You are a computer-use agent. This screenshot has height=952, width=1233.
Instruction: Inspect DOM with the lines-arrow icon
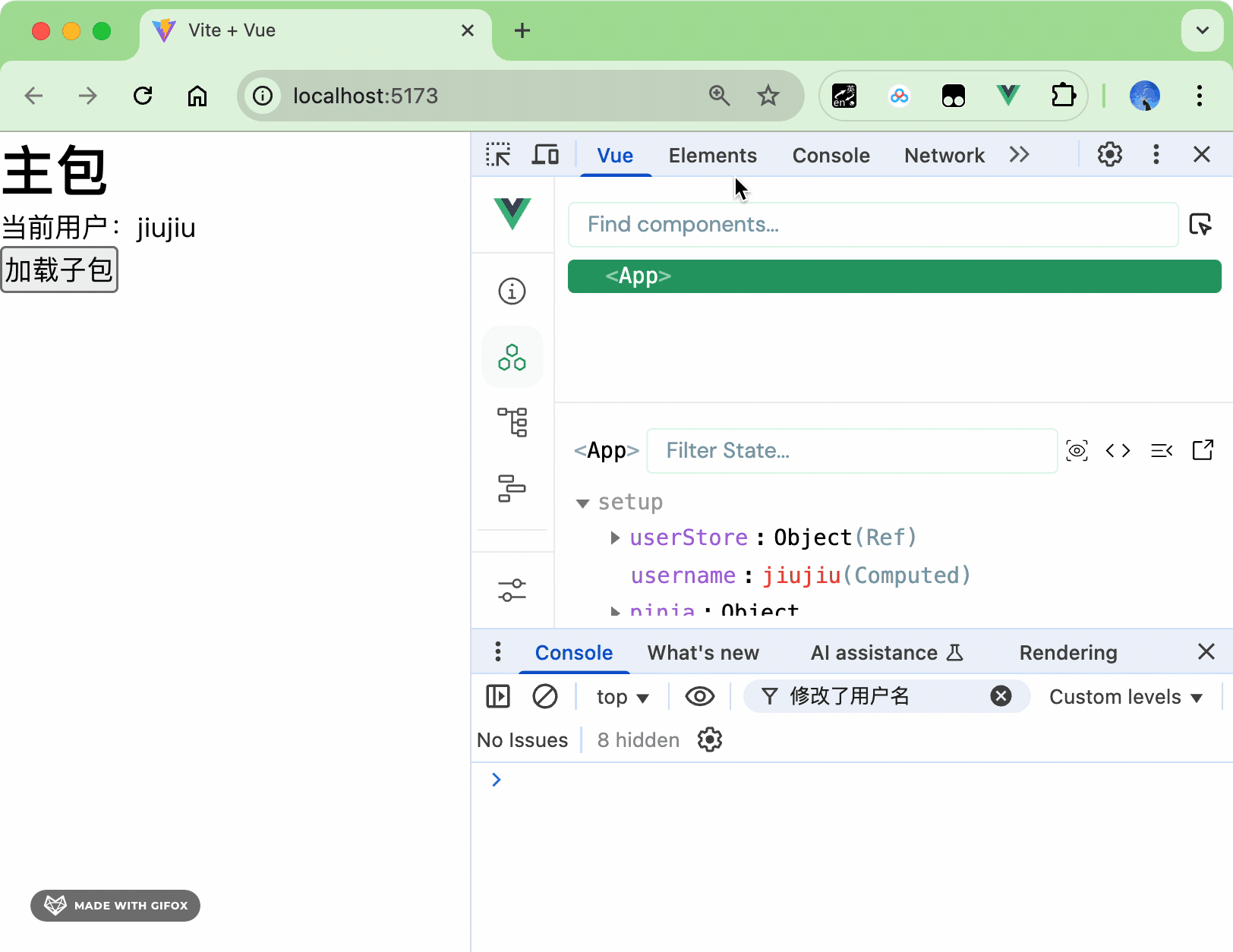[x=1162, y=451]
